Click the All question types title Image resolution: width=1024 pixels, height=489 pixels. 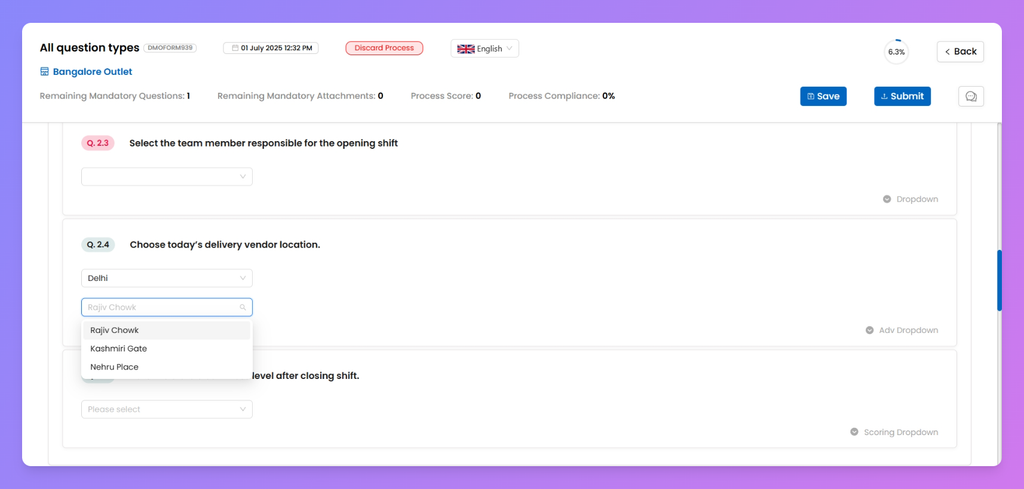pos(89,48)
